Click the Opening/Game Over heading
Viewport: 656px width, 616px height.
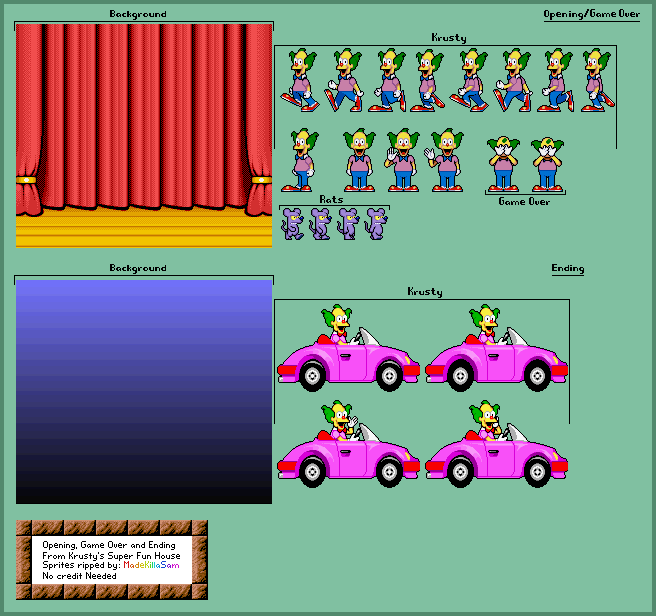[x=592, y=14]
